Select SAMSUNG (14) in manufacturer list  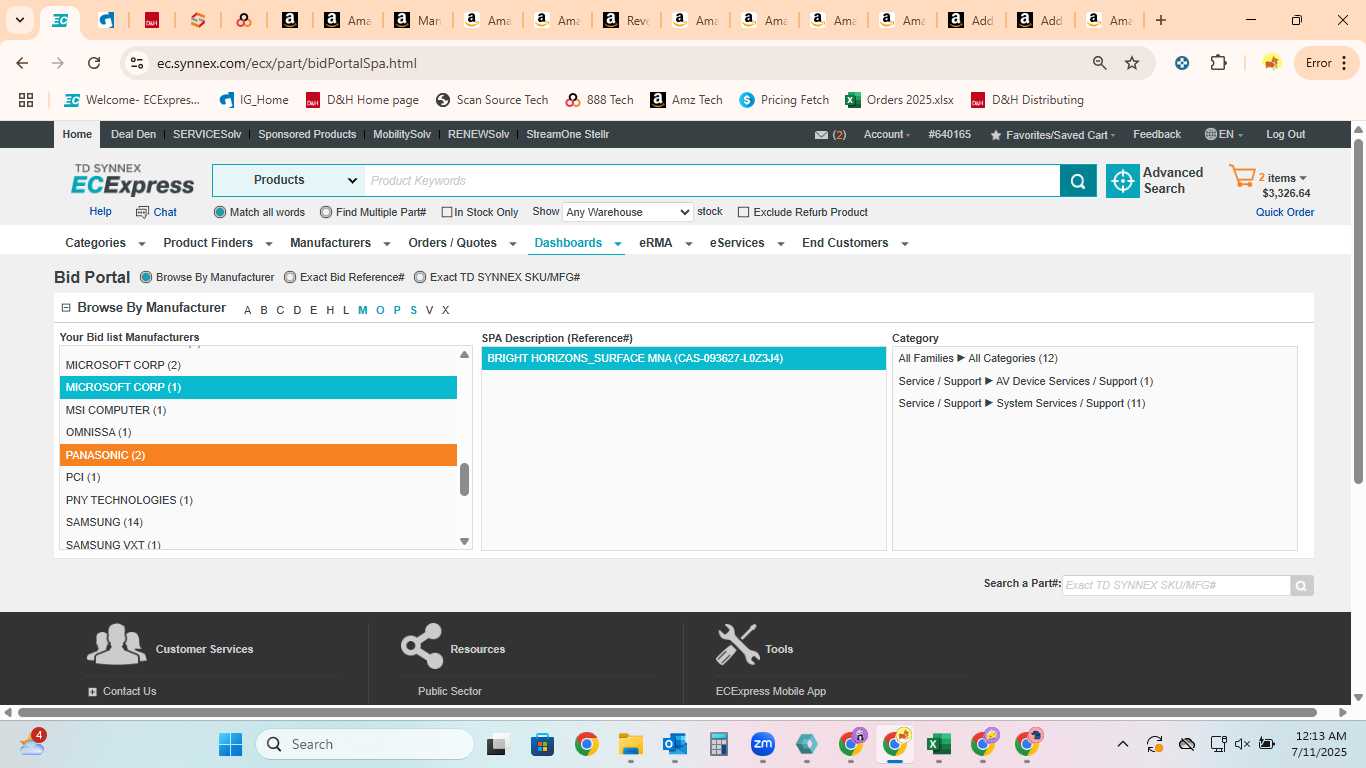coord(258,522)
